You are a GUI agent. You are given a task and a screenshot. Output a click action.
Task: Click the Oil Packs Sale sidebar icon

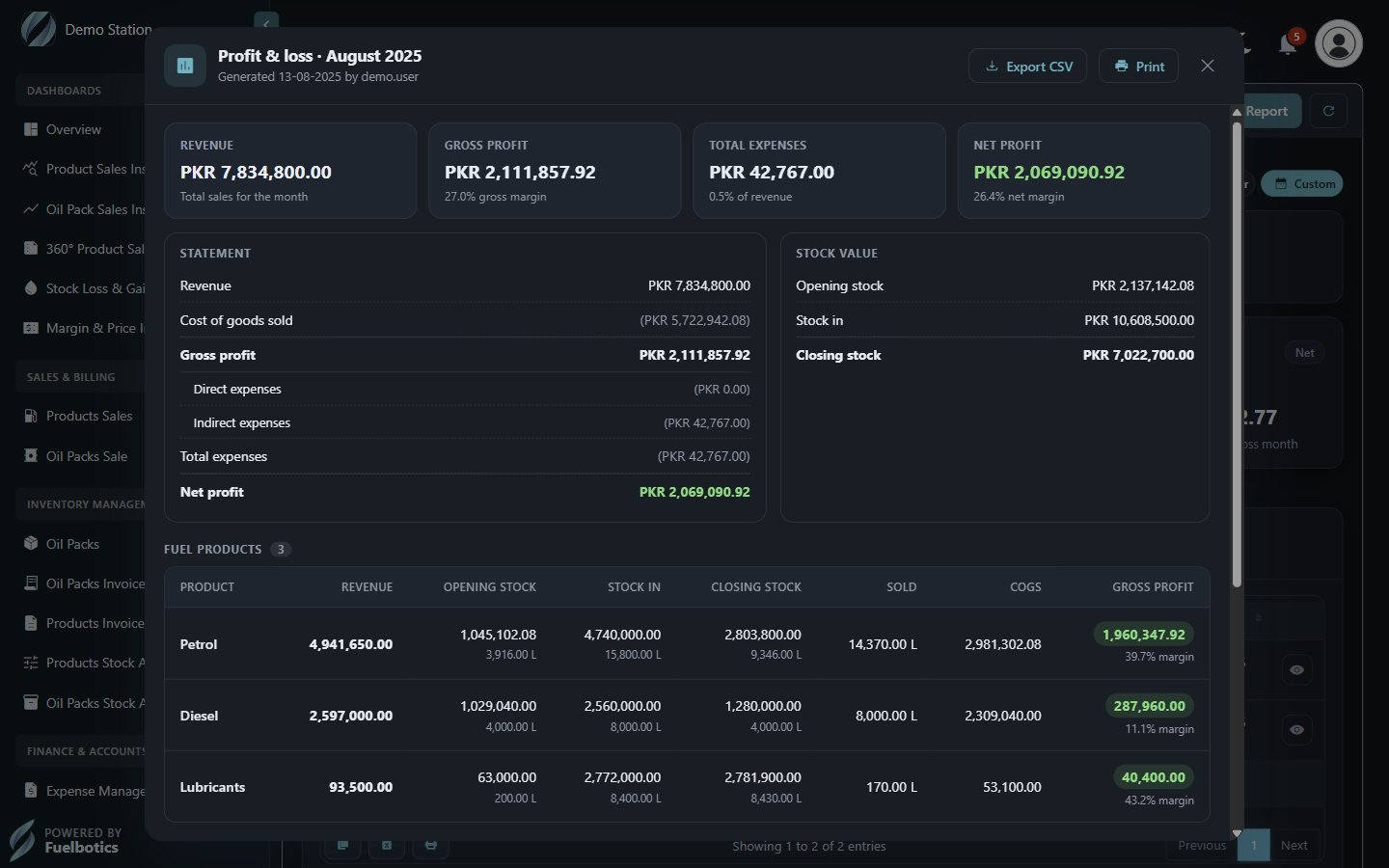(x=31, y=455)
